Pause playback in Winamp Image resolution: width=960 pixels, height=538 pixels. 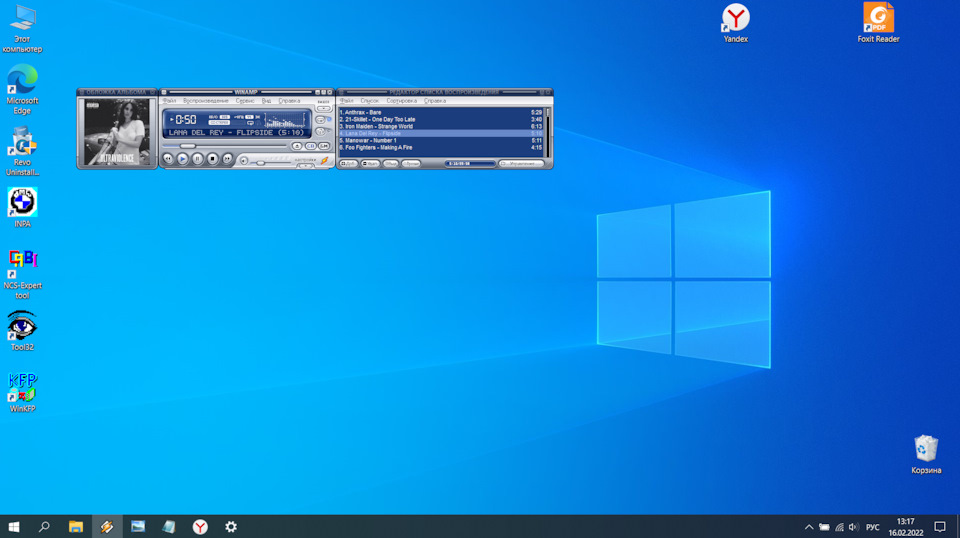point(198,159)
